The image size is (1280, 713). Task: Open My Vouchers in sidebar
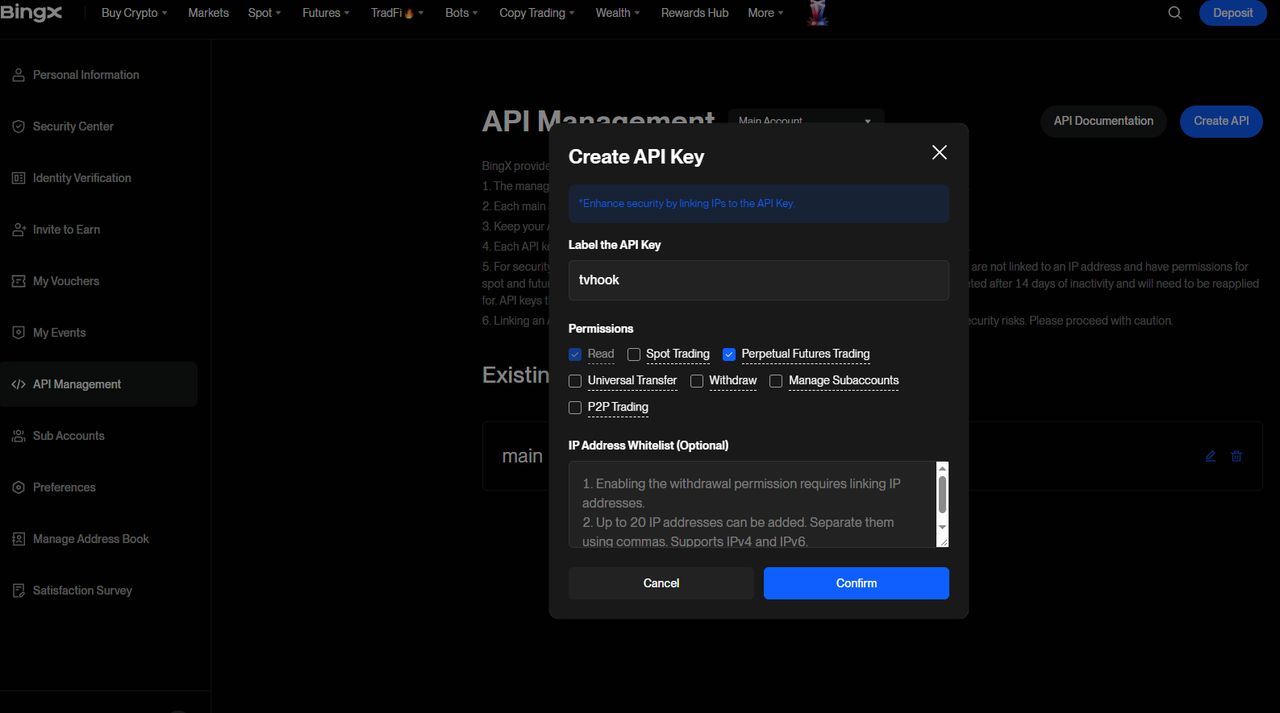click(66, 281)
